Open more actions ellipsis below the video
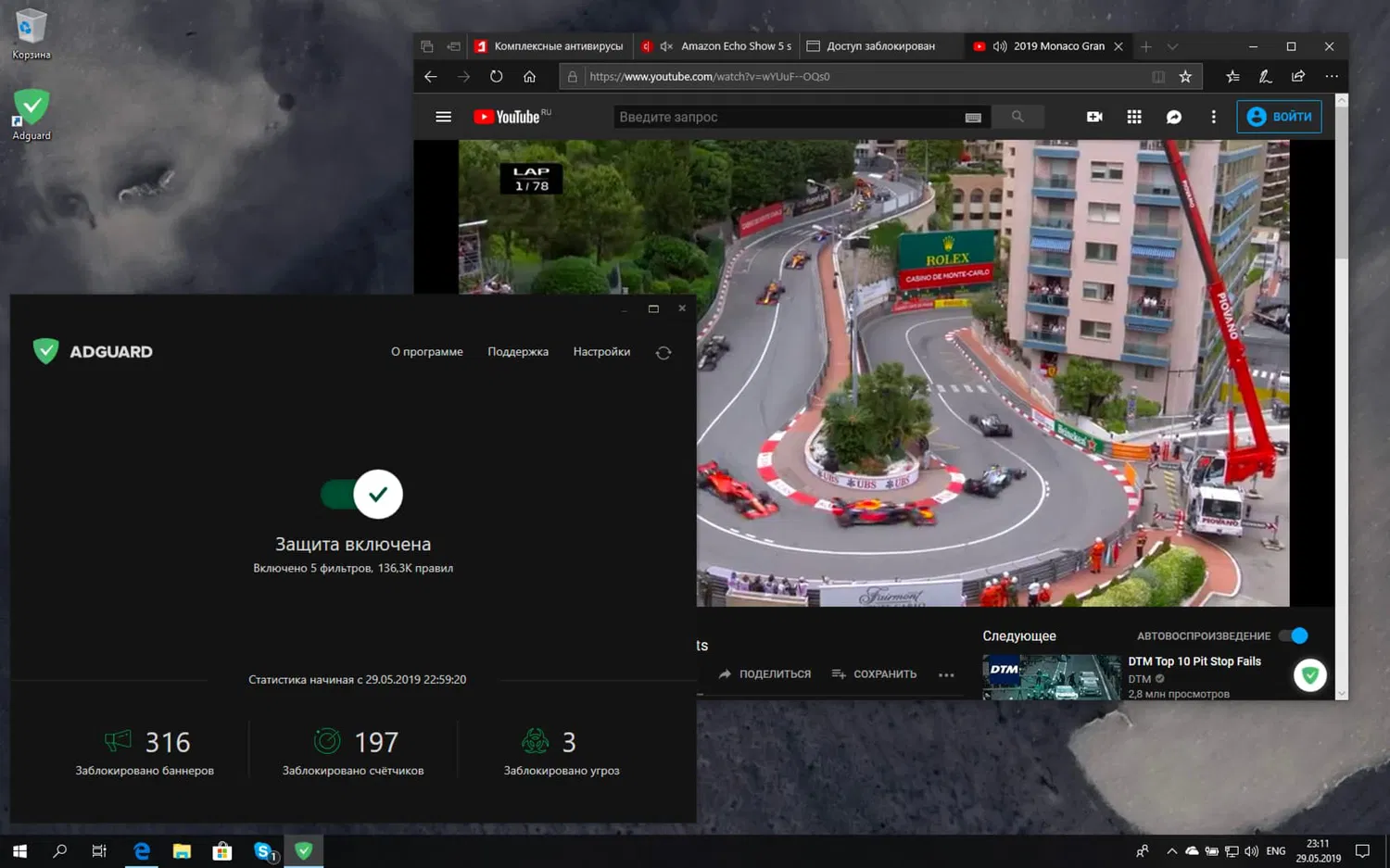Screen dimensions: 1390x868 point(946,675)
